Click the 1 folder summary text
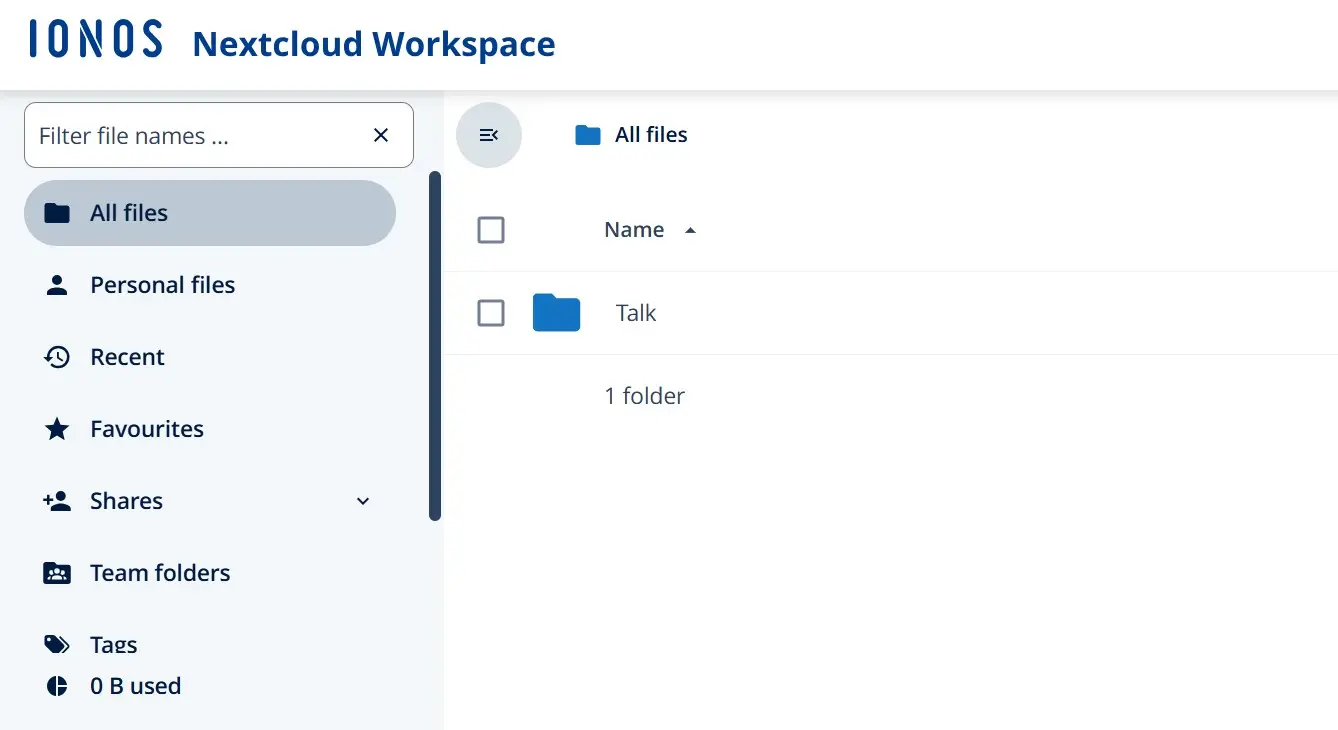This screenshot has height=730, width=1338. click(644, 395)
